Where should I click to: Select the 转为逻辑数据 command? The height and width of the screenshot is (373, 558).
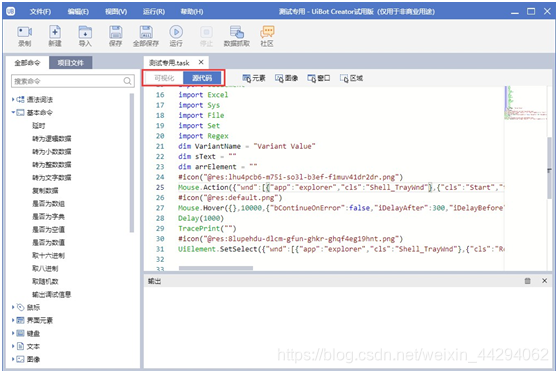click(52, 138)
